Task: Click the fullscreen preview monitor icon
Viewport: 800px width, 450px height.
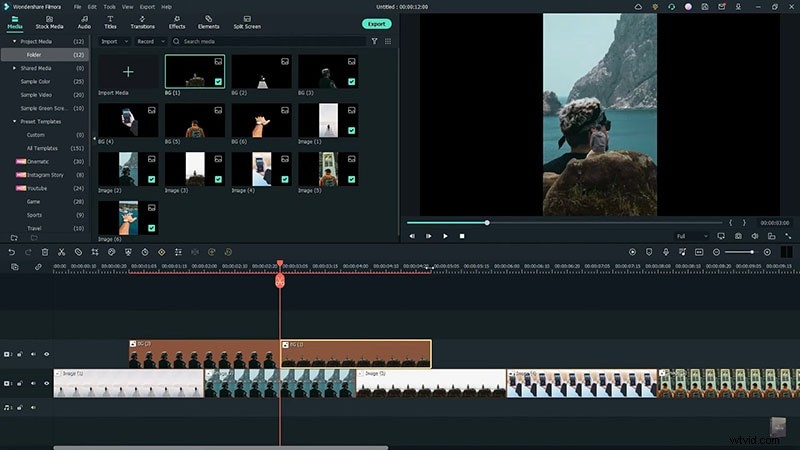Action: click(x=721, y=236)
